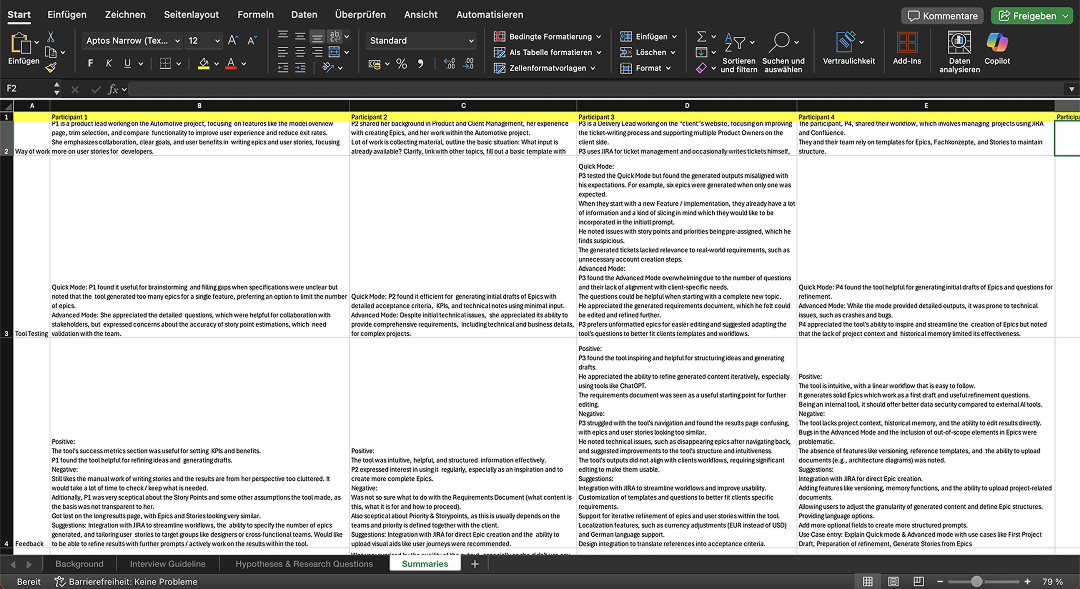
Task: Click the Löschen cells button
Action: click(x=645, y=52)
